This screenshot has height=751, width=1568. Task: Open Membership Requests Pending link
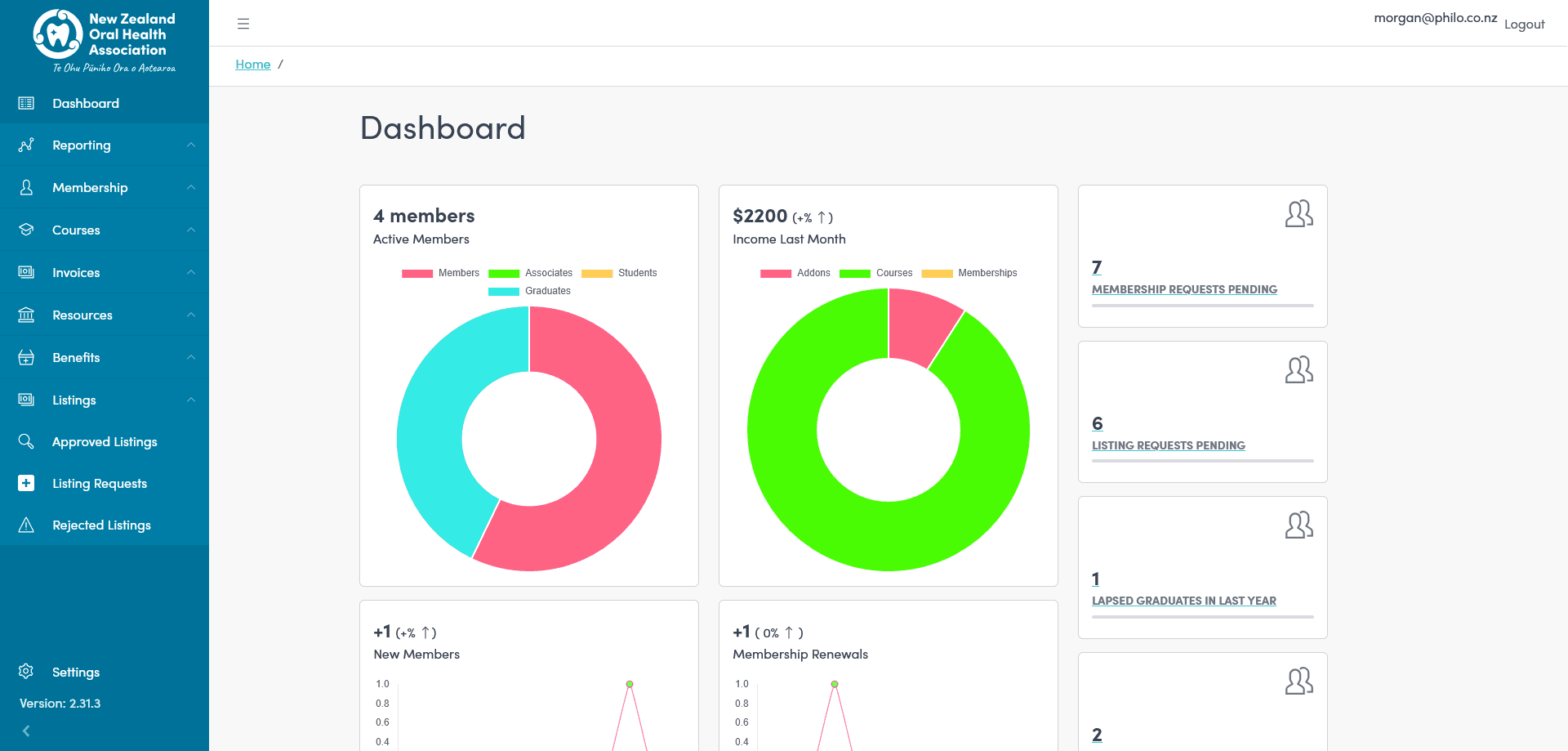click(1184, 289)
